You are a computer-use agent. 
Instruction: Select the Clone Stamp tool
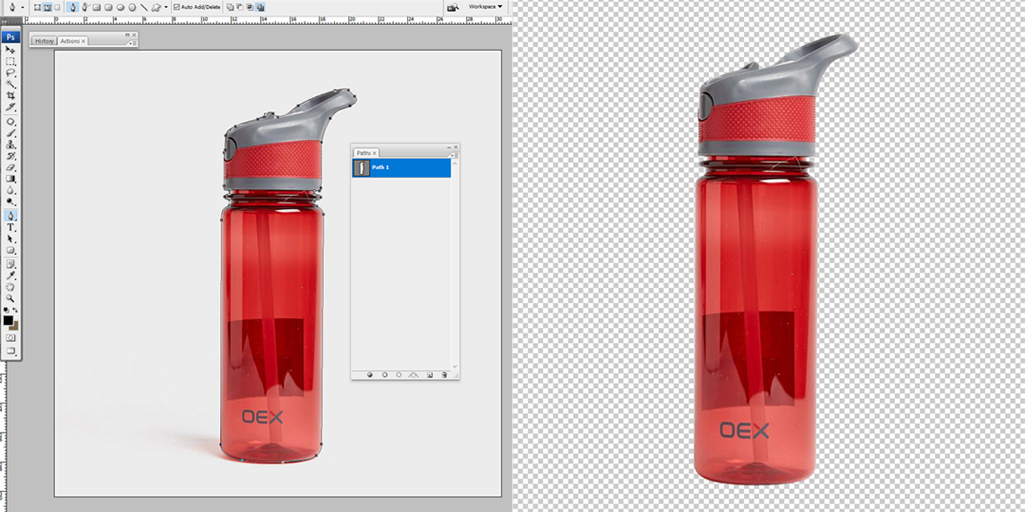pyautogui.click(x=10, y=145)
